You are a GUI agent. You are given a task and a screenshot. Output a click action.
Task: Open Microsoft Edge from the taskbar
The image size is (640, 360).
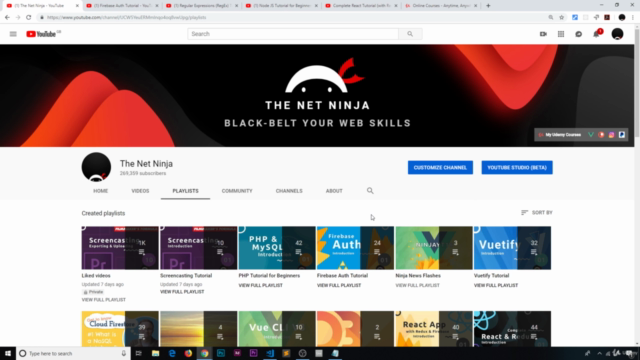tap(172, 353)
